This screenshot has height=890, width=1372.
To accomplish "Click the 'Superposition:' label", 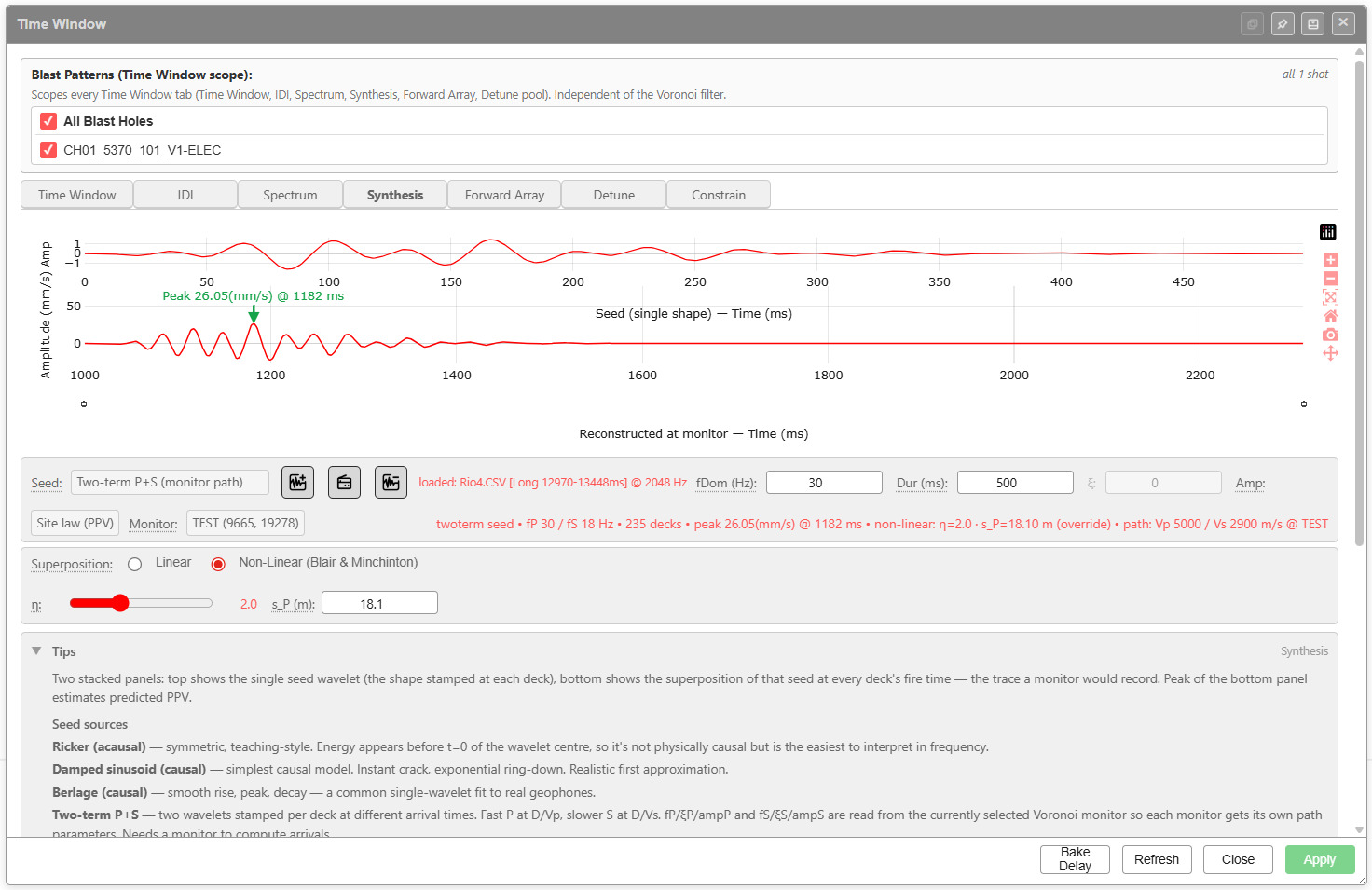I will (x=72, y=564).
